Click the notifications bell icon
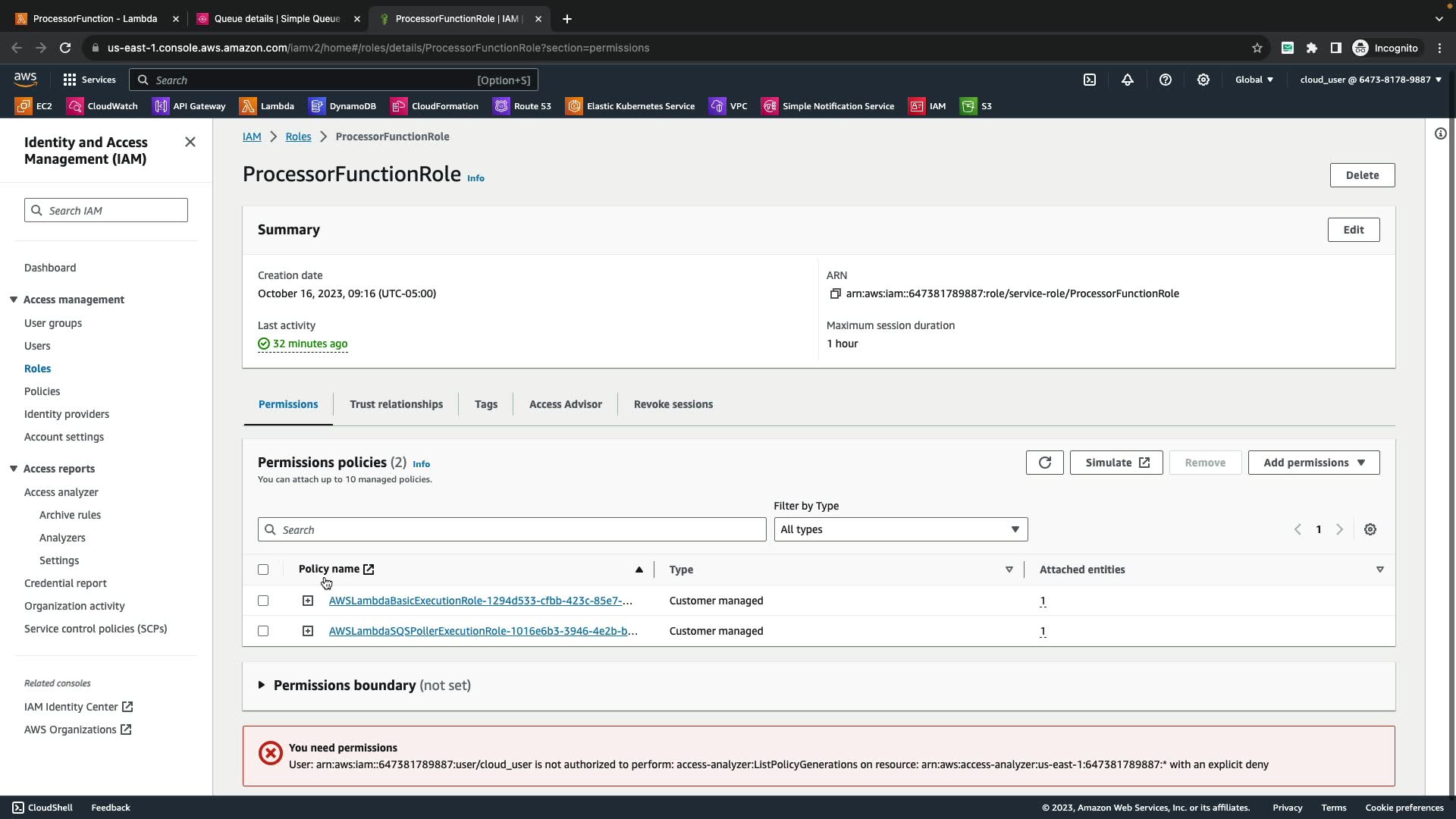Viewport: 1456px width, 819px height. 1128,80
